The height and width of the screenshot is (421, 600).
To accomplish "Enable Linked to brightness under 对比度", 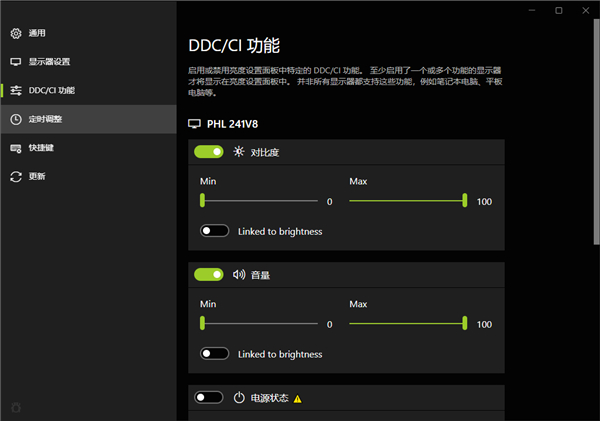I will coord(214,231).
